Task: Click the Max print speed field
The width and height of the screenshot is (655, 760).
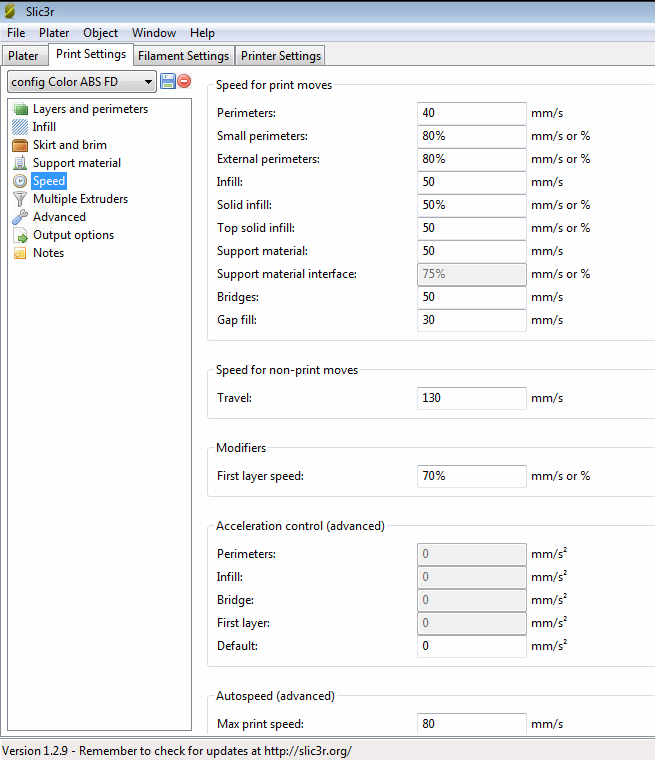Action: point(471,724)
